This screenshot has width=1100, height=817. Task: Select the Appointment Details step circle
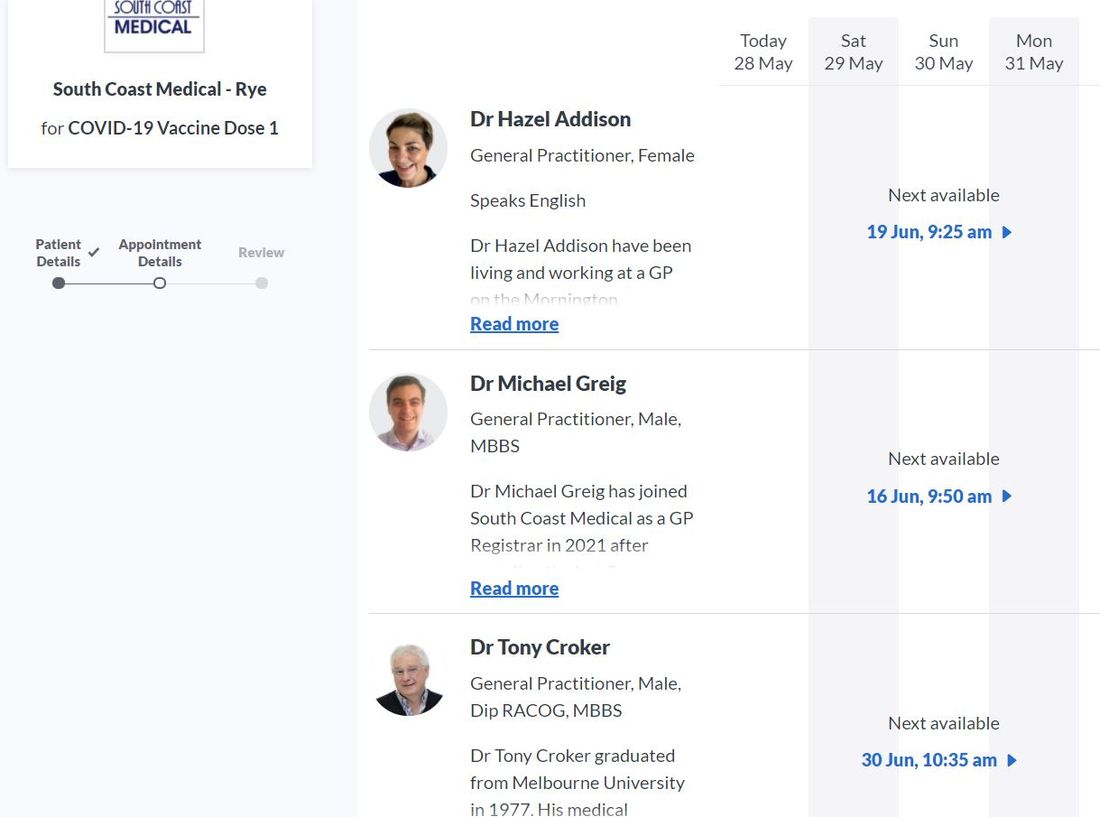[x=160, y=283]
